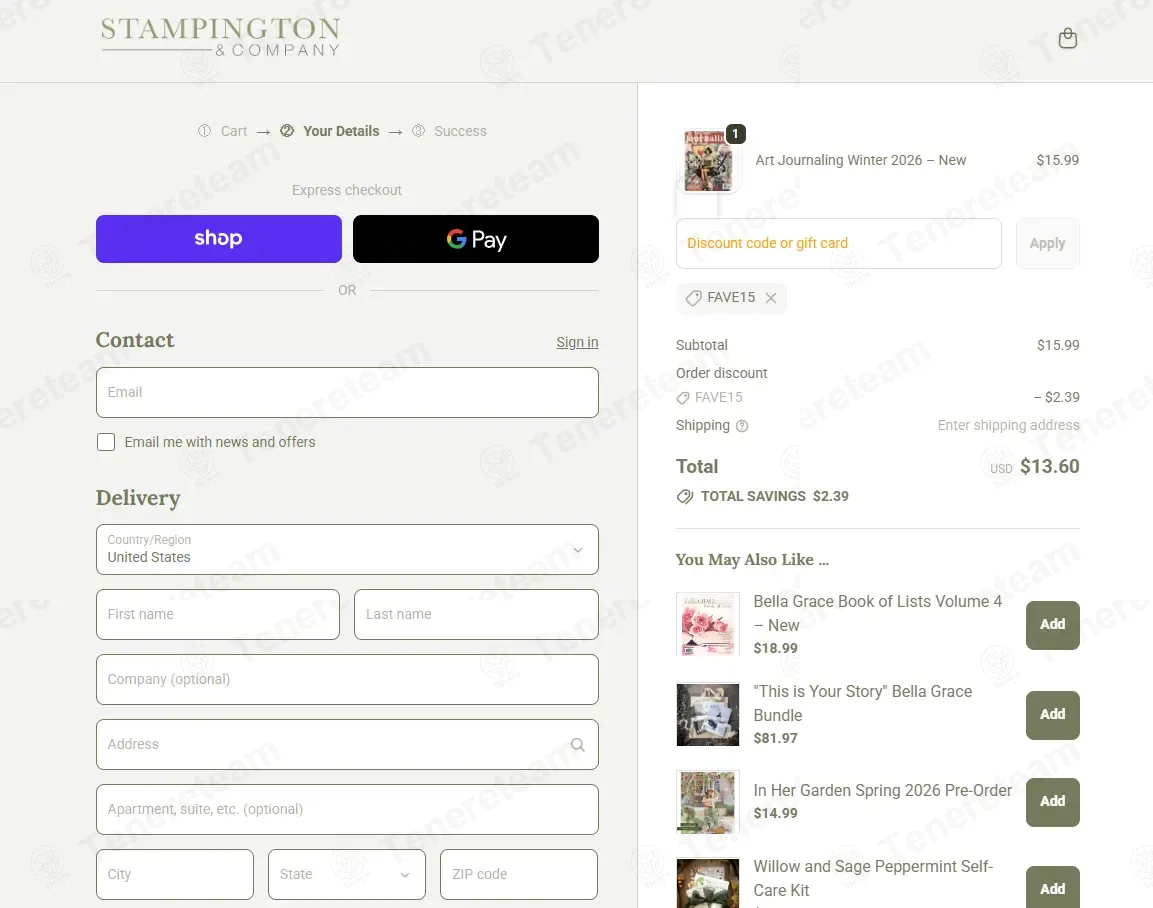1153x908 pixels.
Task: Pay with Google Pay button
Action: pyautogui.click(x=476, y=239)
